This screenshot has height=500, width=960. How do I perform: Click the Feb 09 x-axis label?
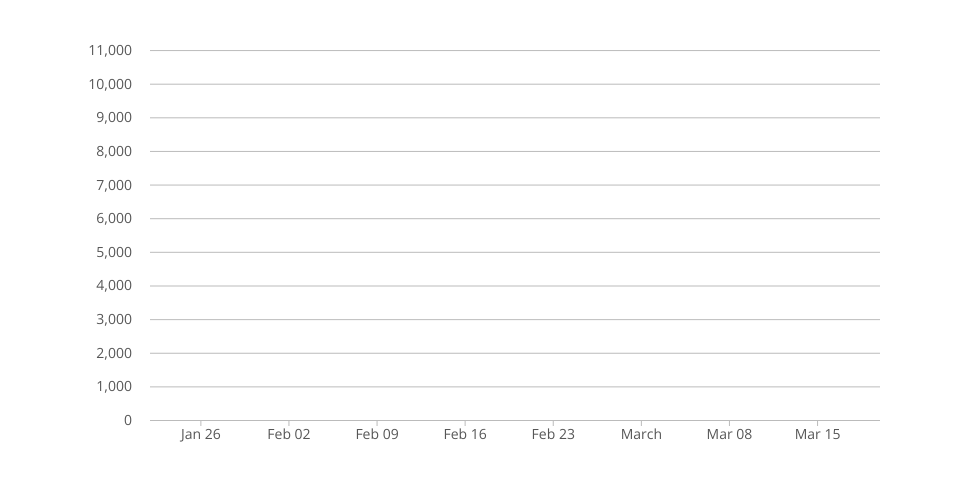coord(377,434)
